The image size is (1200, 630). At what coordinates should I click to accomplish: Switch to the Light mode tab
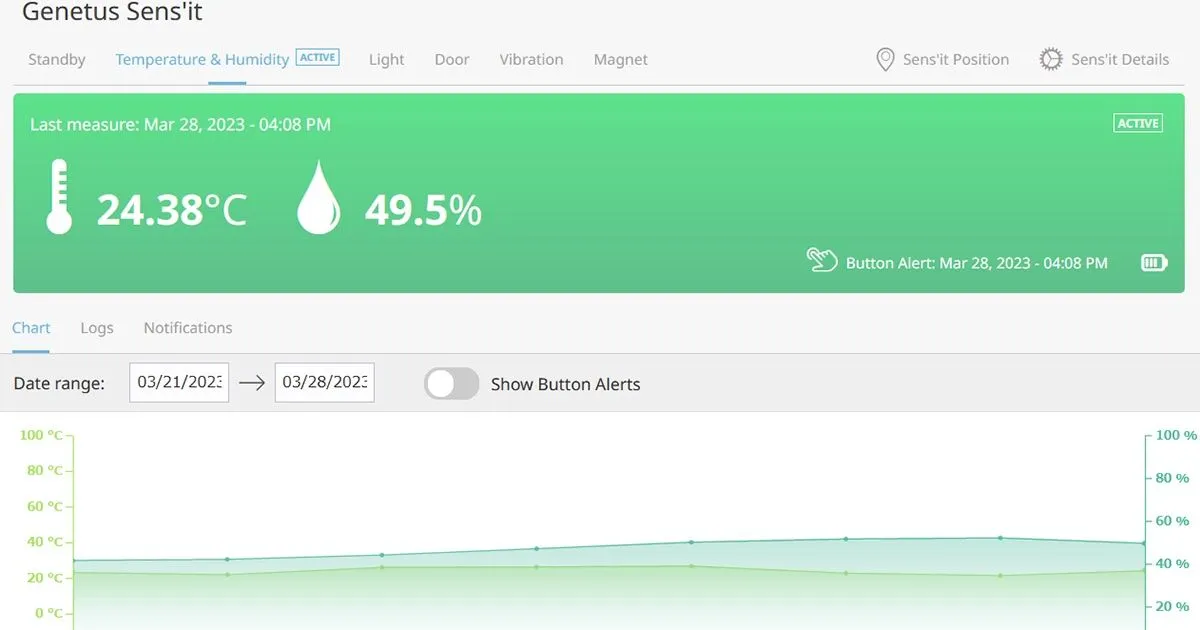coord(387,60)
